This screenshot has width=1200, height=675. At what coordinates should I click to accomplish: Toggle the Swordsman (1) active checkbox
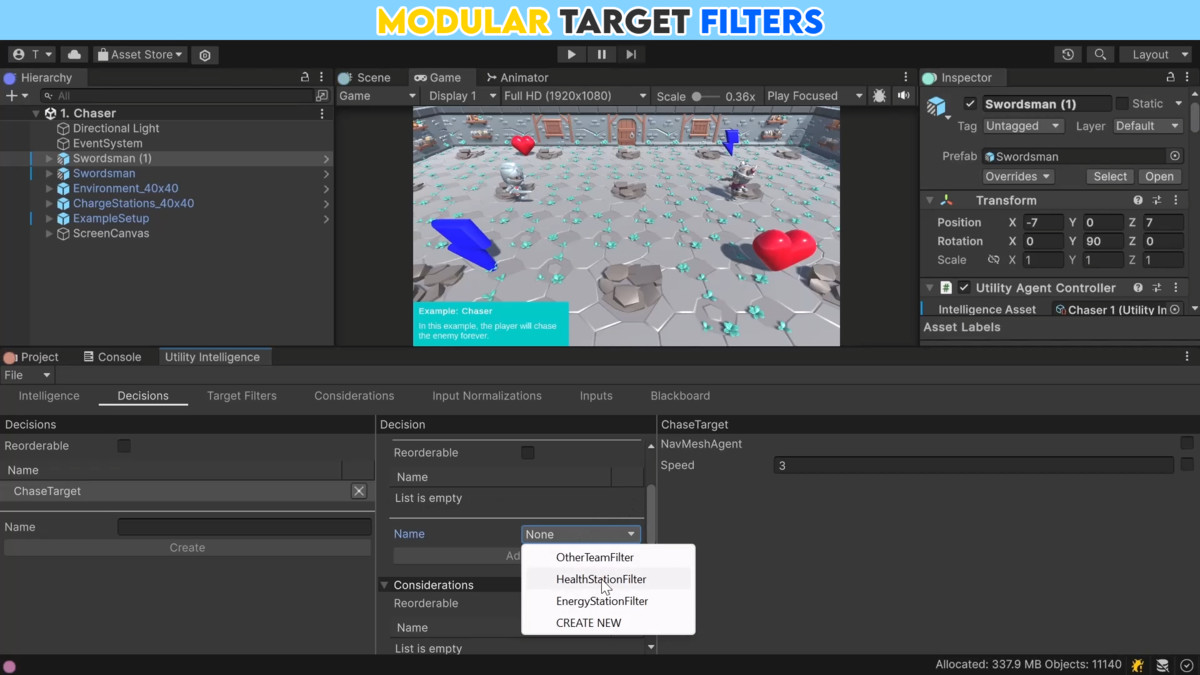pos(970,104)
